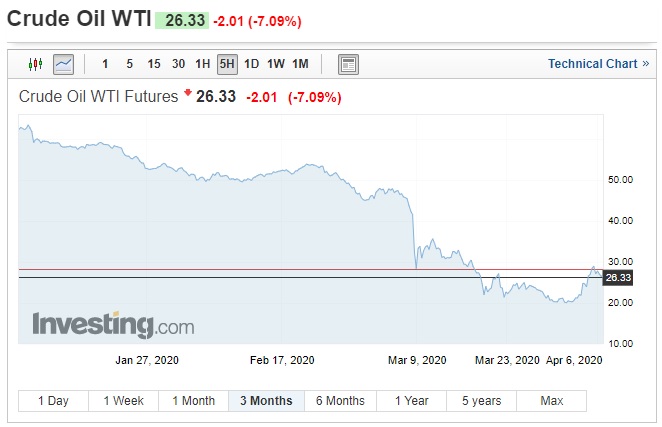Click Crude Oil WTI Futures title
Screen dimensions: 662x427
coord(99,97)
